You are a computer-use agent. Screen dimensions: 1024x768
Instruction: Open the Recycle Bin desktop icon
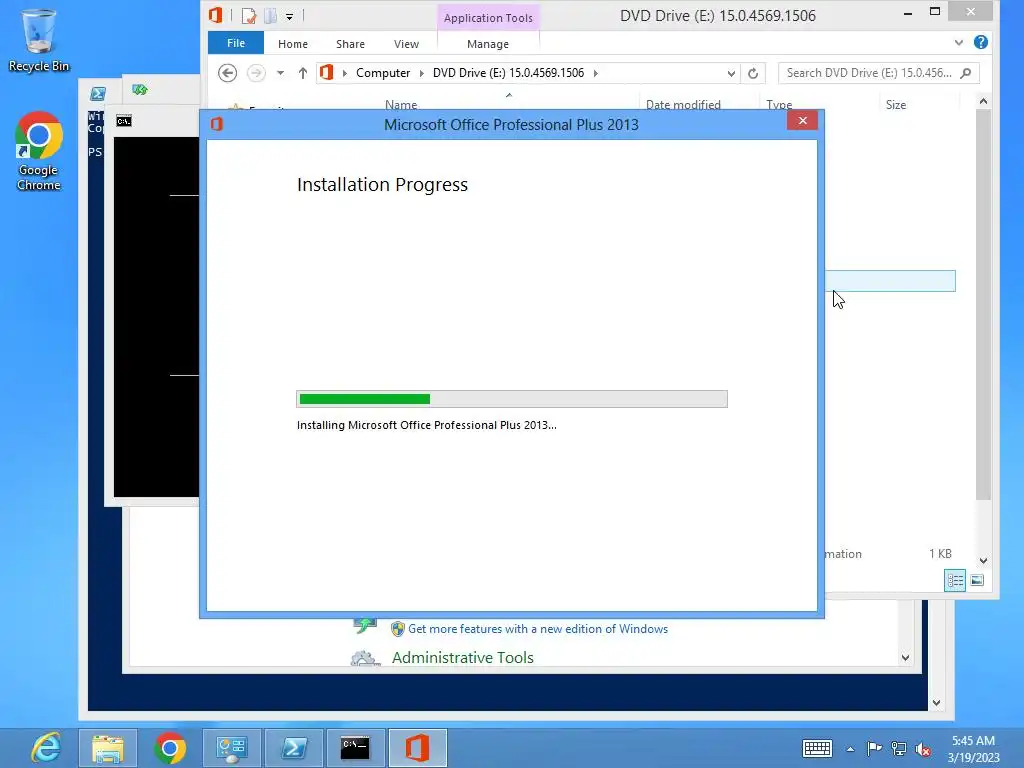[39, 39]
